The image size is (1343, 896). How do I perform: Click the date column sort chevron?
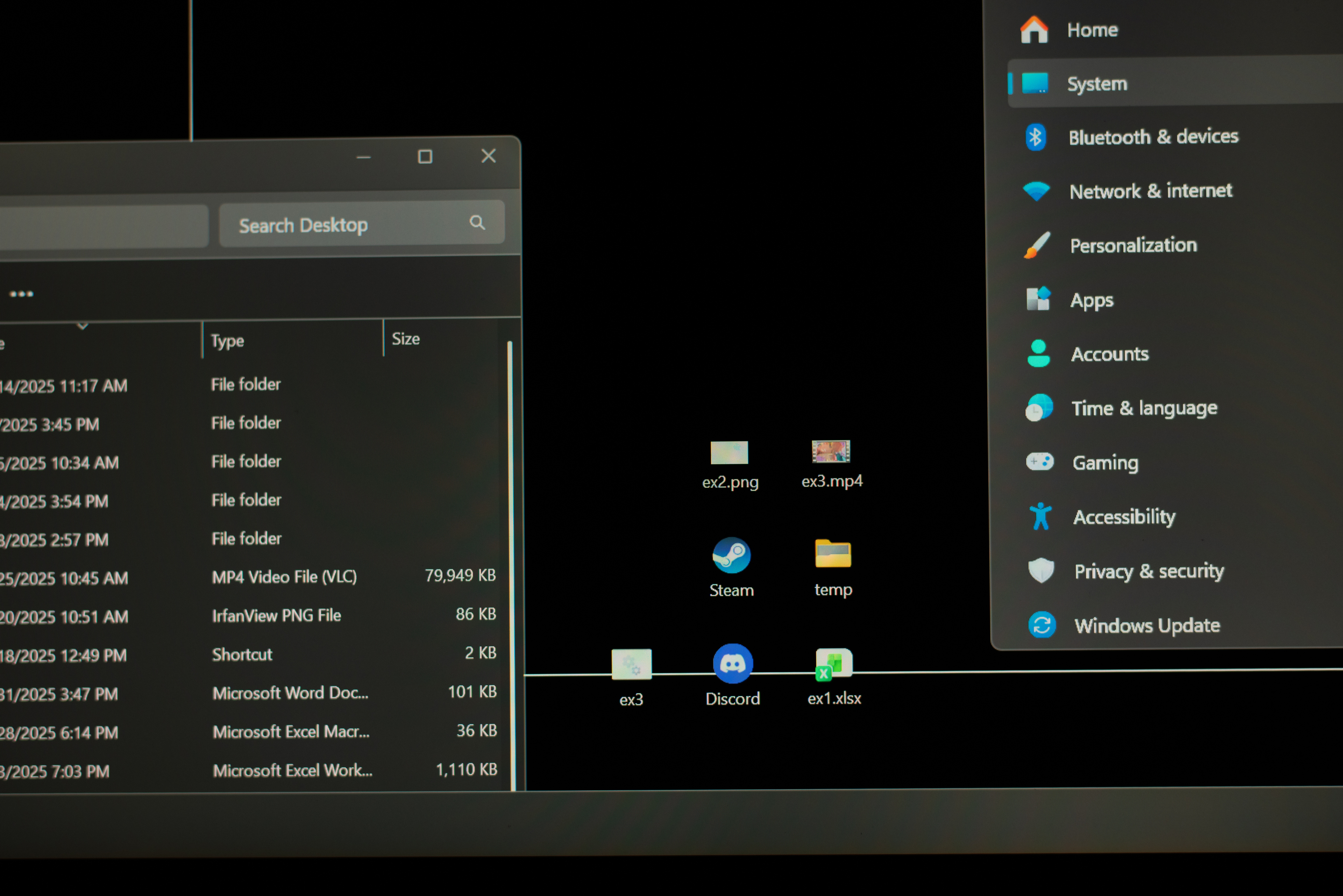[83, 326]
